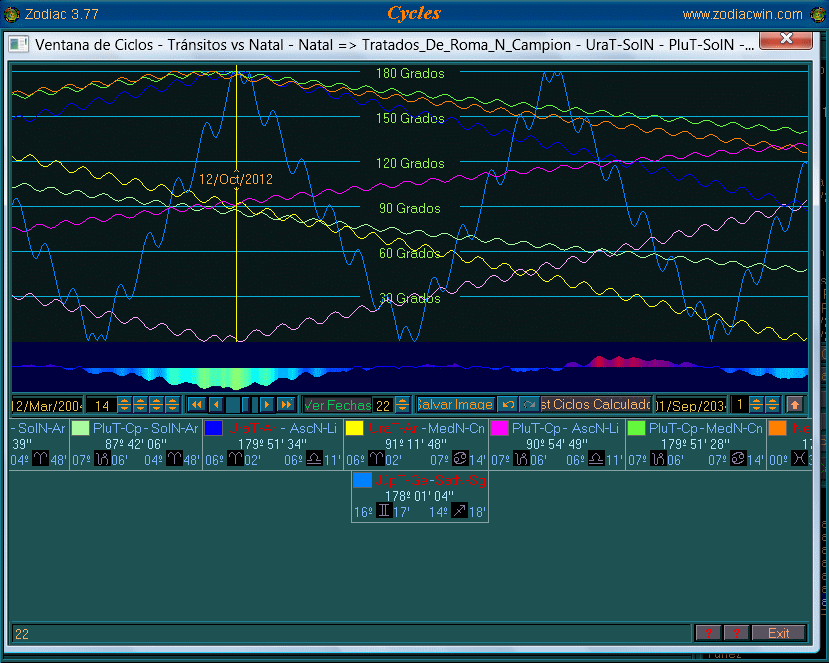Click angle value 87º 42' 06"

pos(136,444)
